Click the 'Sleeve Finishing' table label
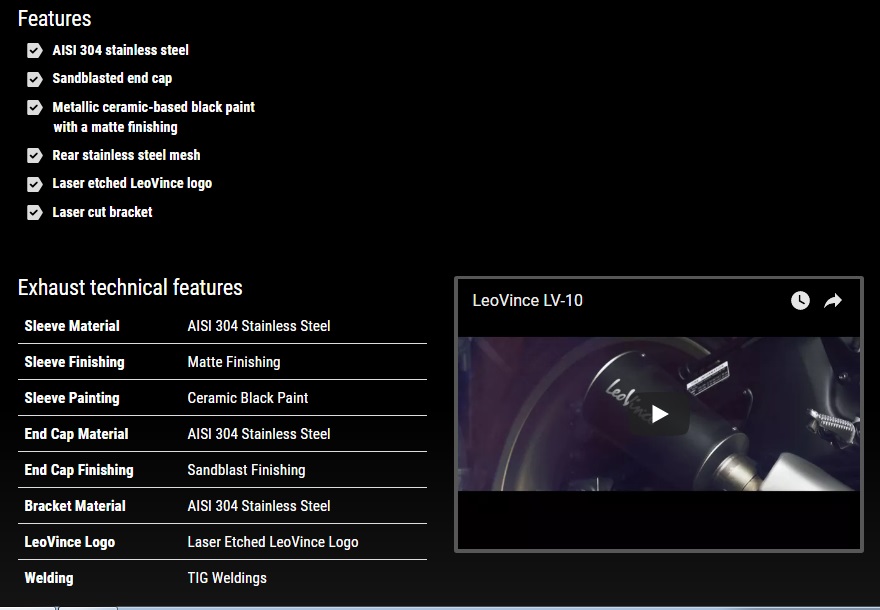This screenshot has height=610, width=880. coord(75,362)
